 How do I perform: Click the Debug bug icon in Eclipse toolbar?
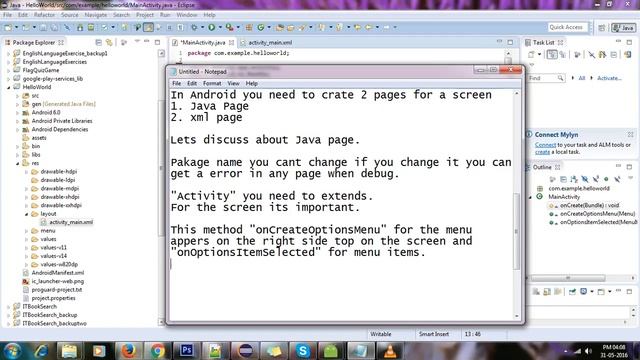tap(194, 27)
